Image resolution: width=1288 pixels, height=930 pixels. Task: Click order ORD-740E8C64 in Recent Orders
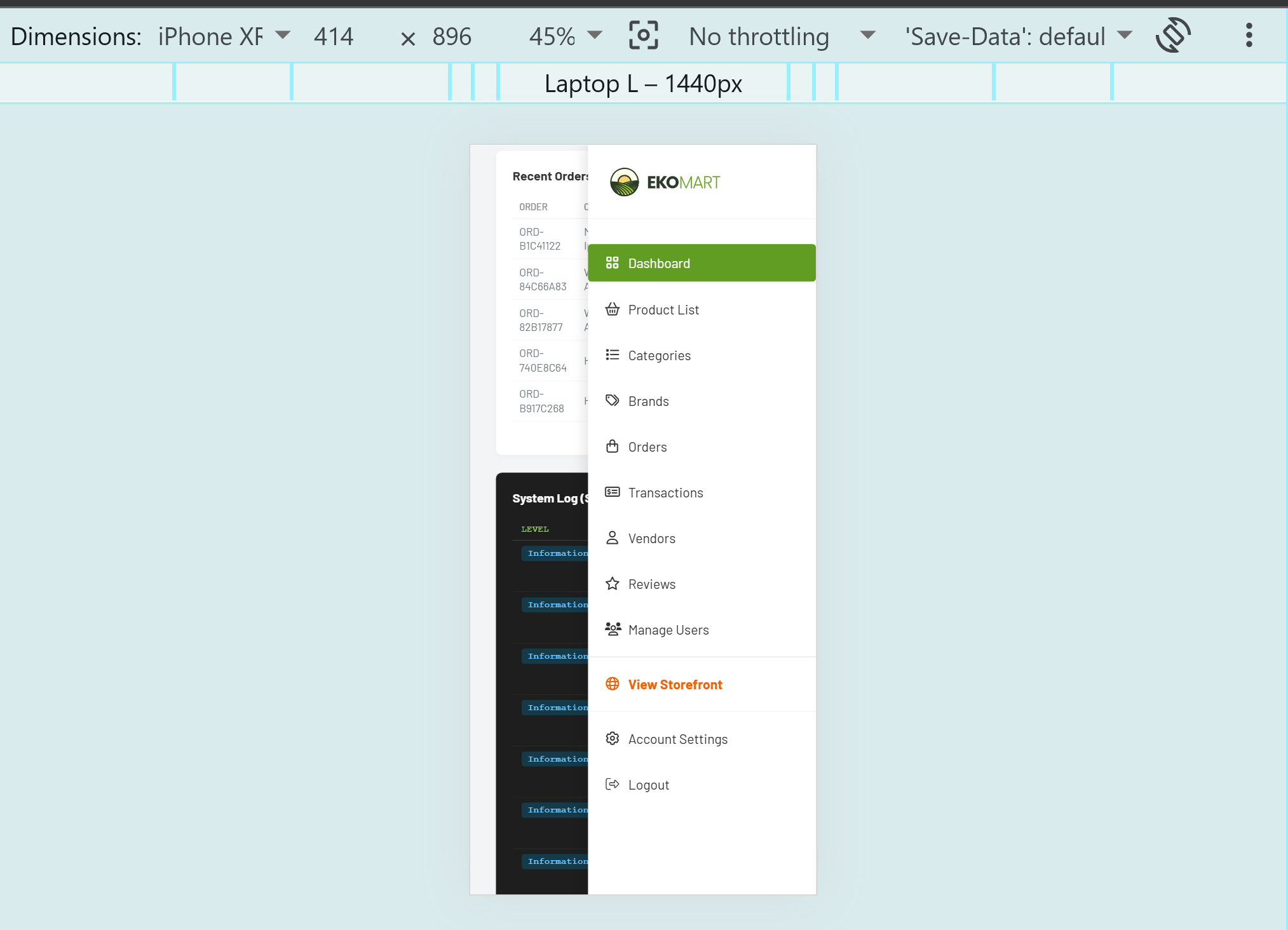coord(543,360)
